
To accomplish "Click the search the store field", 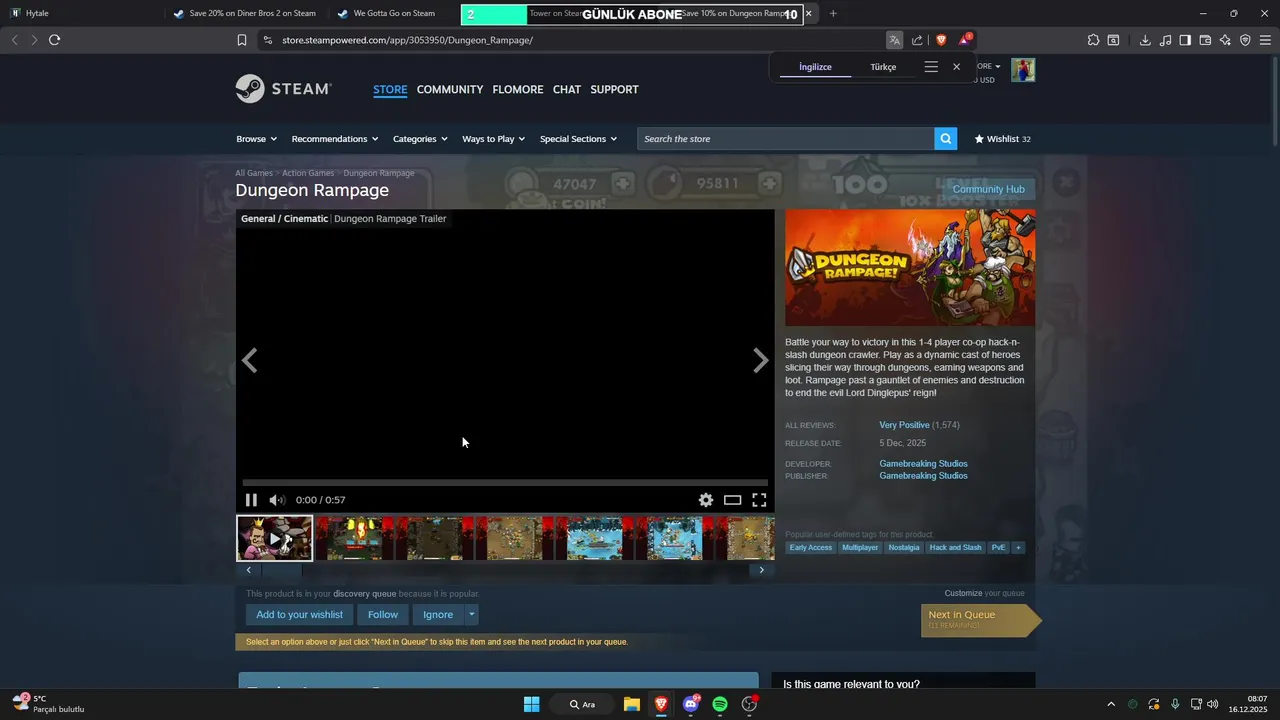I will coord(786,139).
